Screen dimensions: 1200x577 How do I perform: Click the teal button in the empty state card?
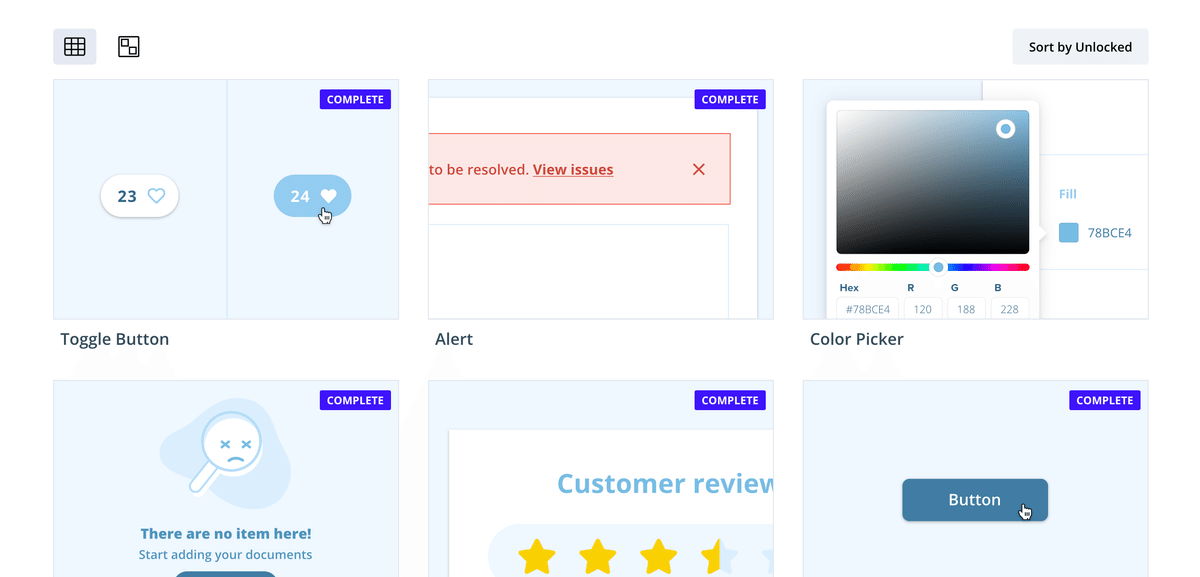point(226,574)
